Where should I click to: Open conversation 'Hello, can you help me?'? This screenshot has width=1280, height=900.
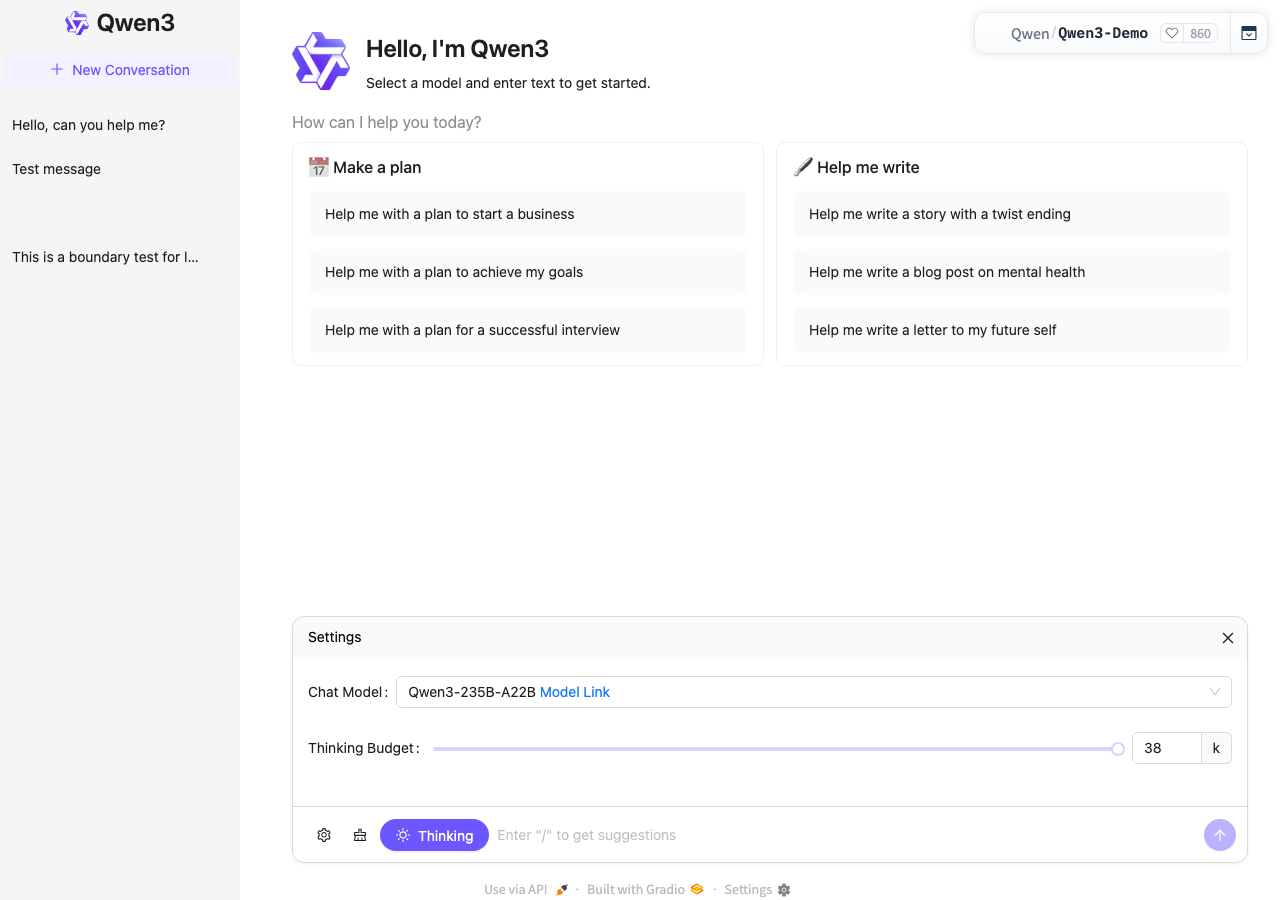pyautogui.click(x=120, y=125)
